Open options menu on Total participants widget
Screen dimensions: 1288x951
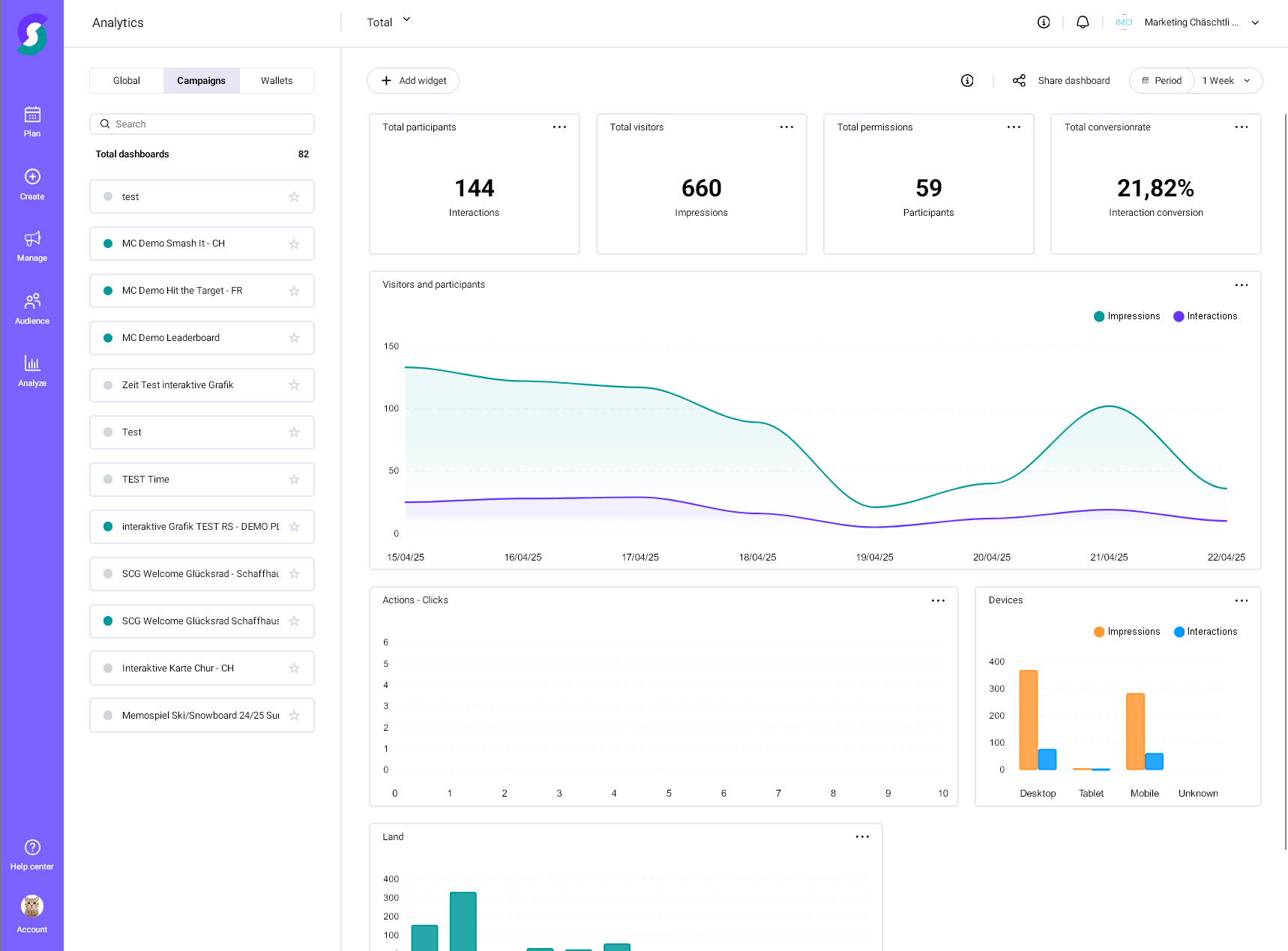click(x=559, y=127)
